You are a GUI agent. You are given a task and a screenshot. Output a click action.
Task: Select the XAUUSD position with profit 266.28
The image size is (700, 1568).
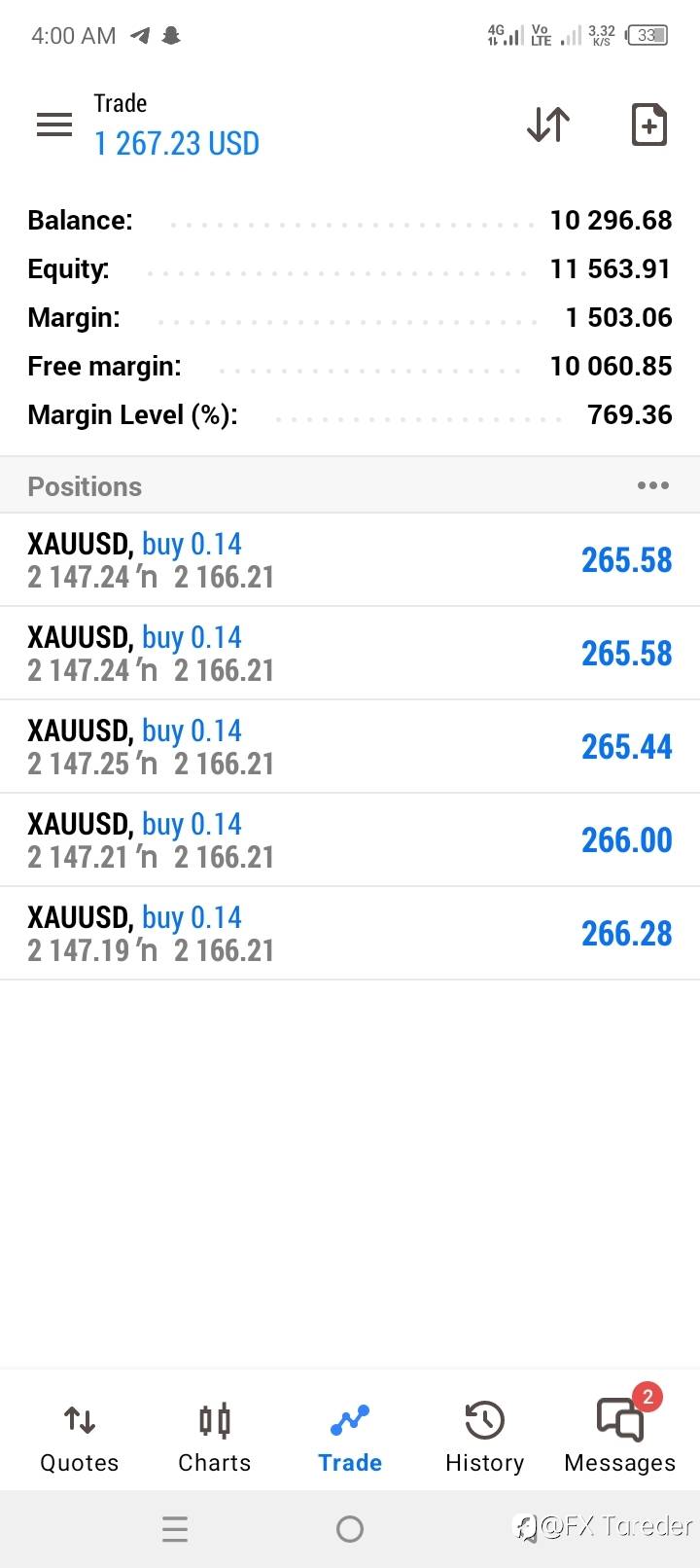[x=350, y=933]
